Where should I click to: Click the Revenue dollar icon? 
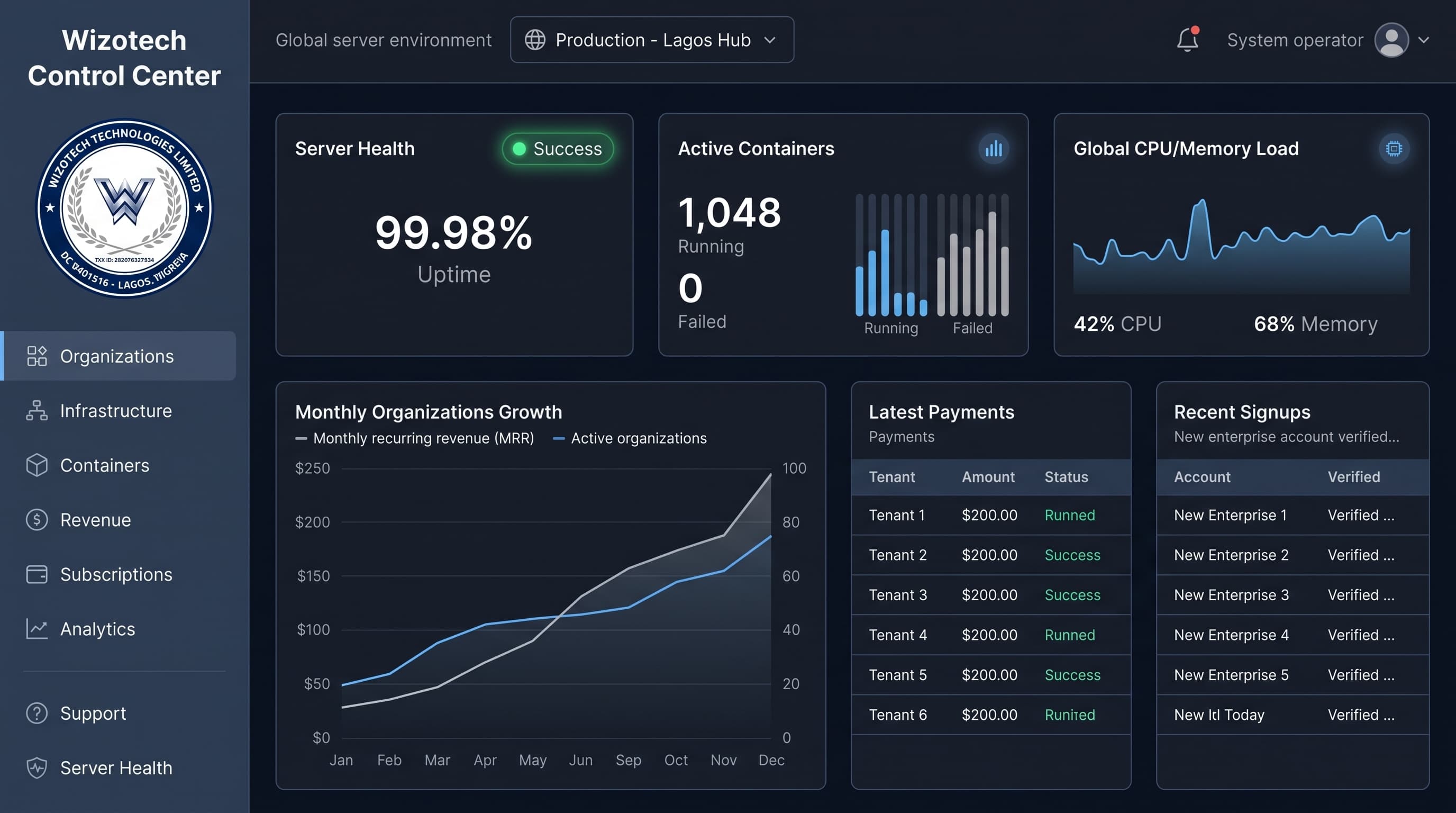tap(37, 520)
